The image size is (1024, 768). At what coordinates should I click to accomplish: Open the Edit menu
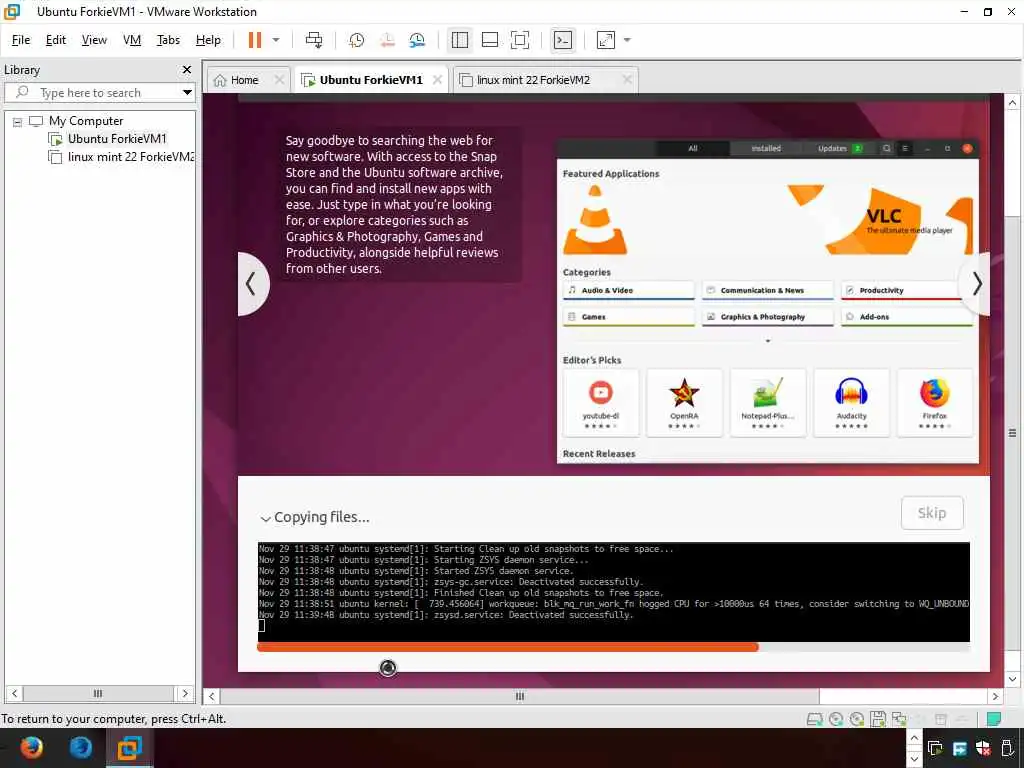(x=56, y=40)
